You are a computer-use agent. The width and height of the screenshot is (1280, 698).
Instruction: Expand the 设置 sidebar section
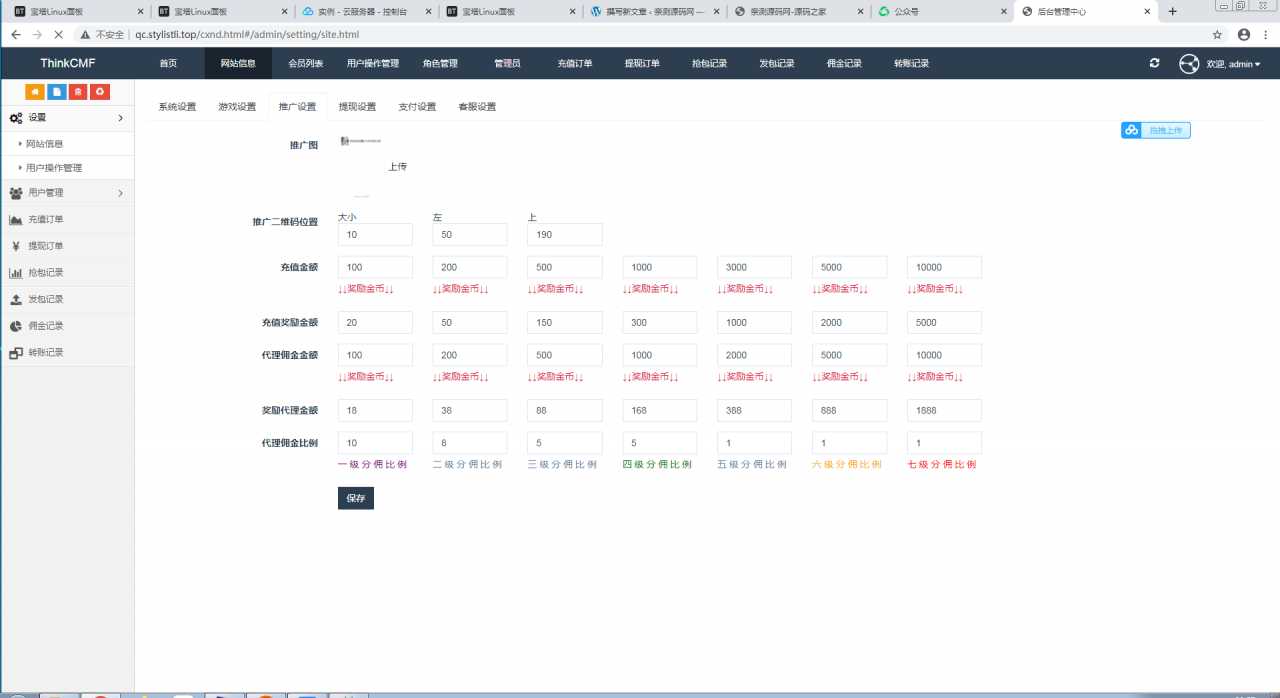coord(67,118)
